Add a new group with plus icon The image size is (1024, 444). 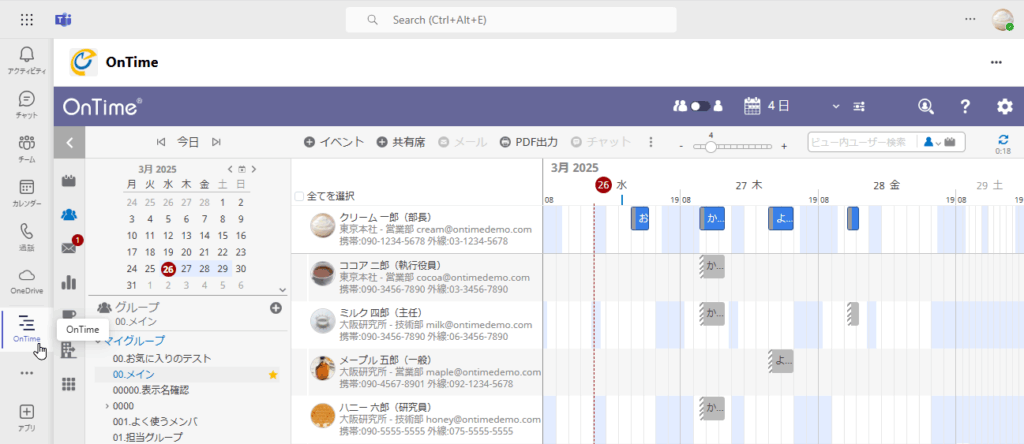coord(276,308)
